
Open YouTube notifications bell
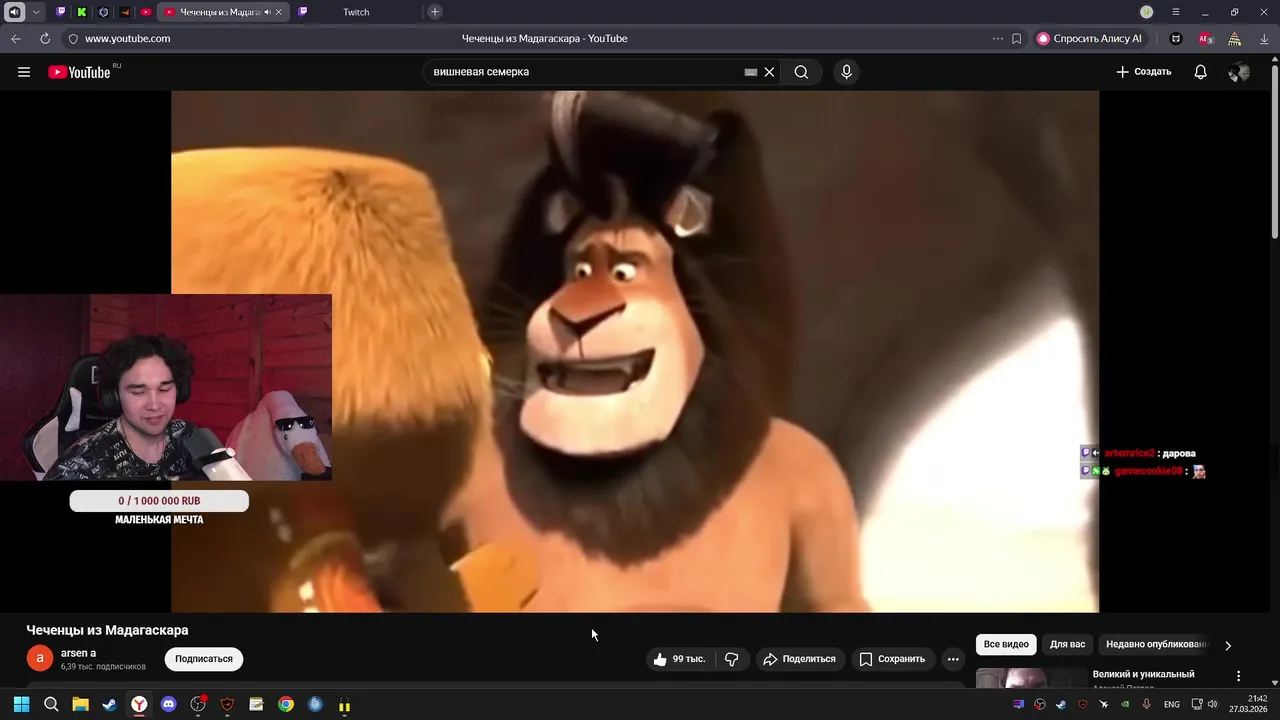coord(1200,72)
